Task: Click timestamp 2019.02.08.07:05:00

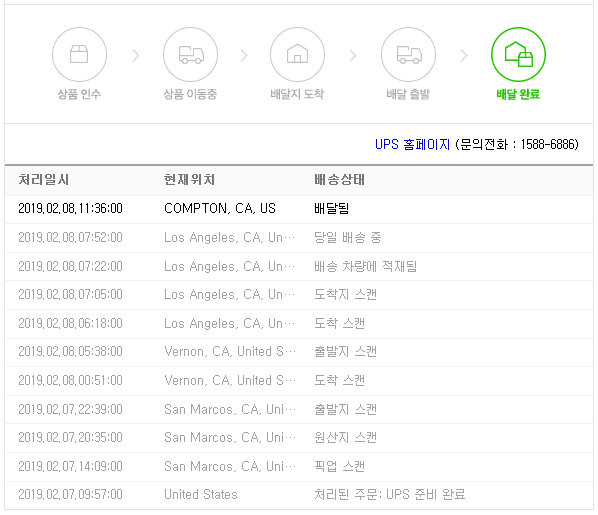Action: point(71,295)
